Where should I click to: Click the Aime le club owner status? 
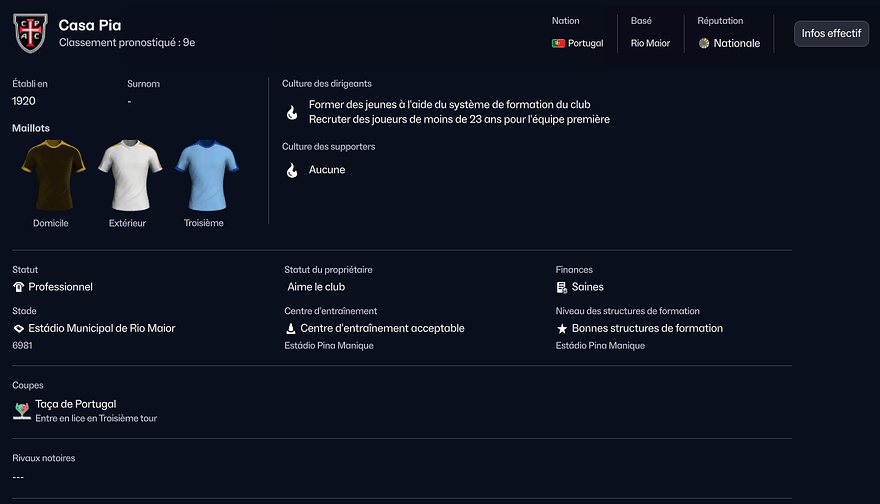click(316, 287)
